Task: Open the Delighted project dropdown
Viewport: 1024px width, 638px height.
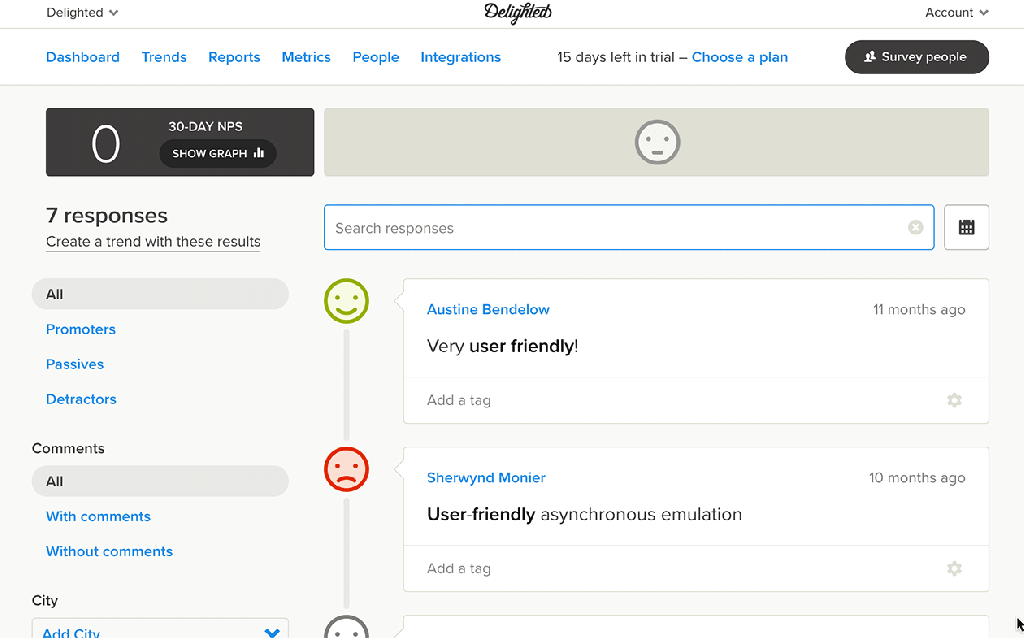Action: (82, 12)
